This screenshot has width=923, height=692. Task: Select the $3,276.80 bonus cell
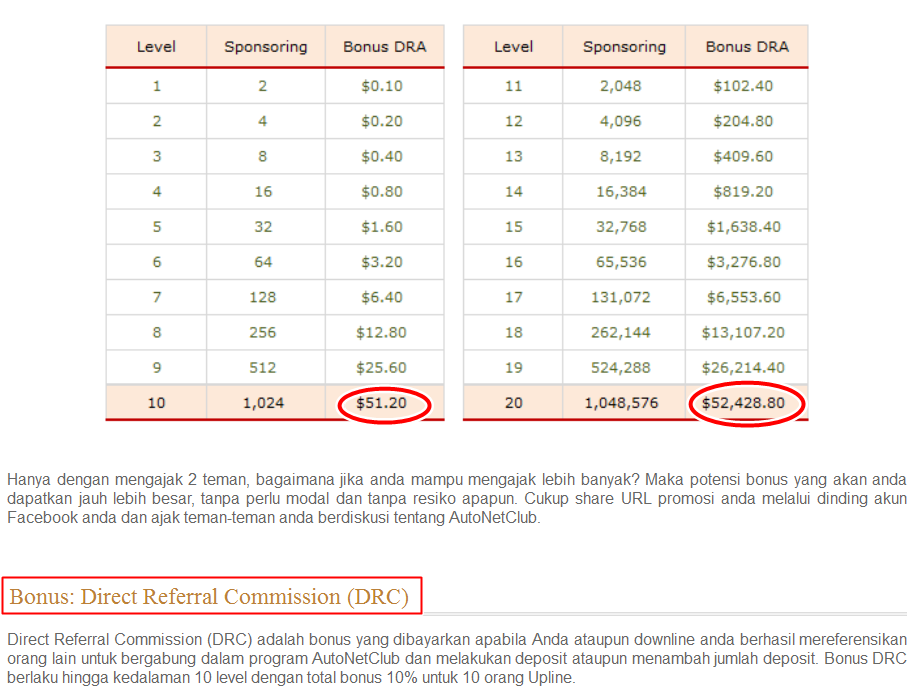coord(744,262)
